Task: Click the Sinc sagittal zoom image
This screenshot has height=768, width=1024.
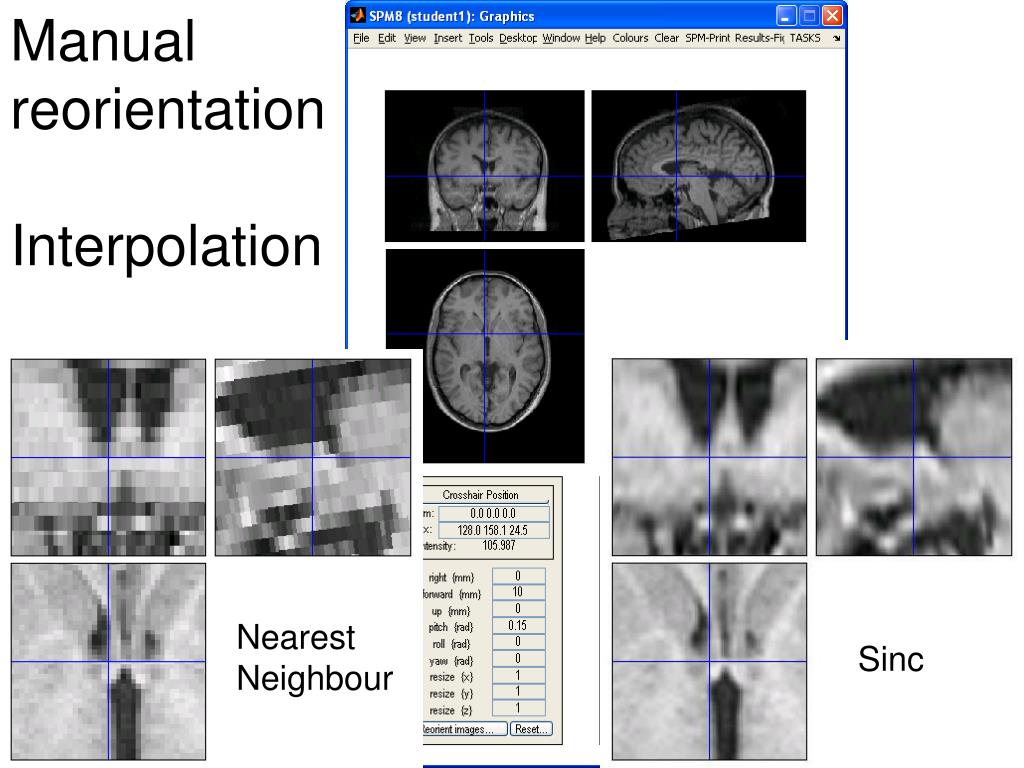Action: 914,457
